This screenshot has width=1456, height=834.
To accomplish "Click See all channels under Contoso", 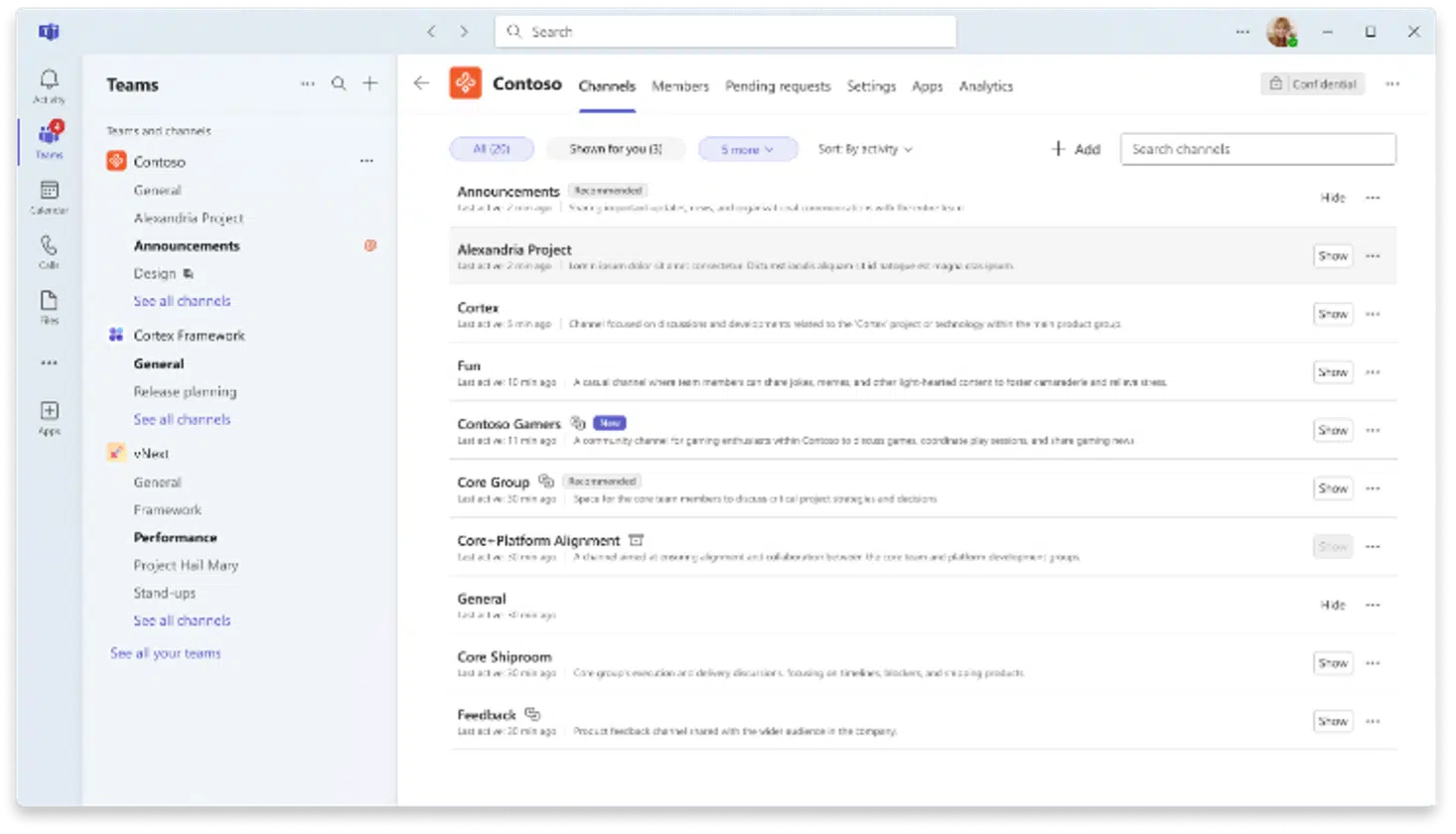I will click(x=182, y=301).
